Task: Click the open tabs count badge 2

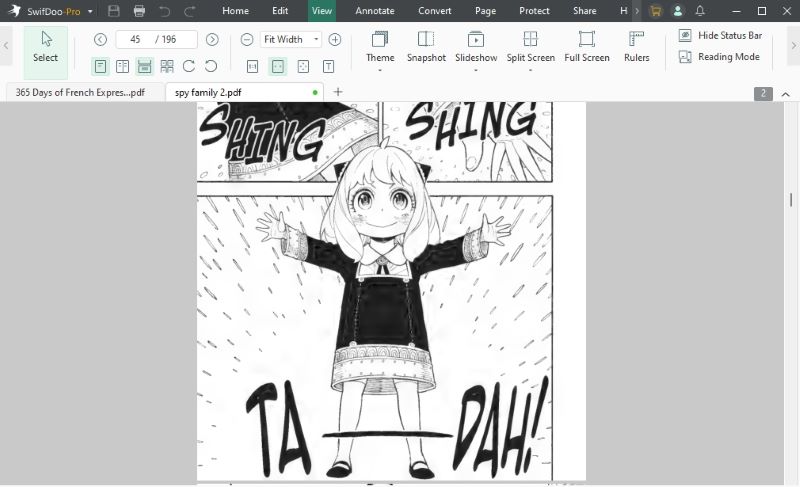Action: click(763, 93)
